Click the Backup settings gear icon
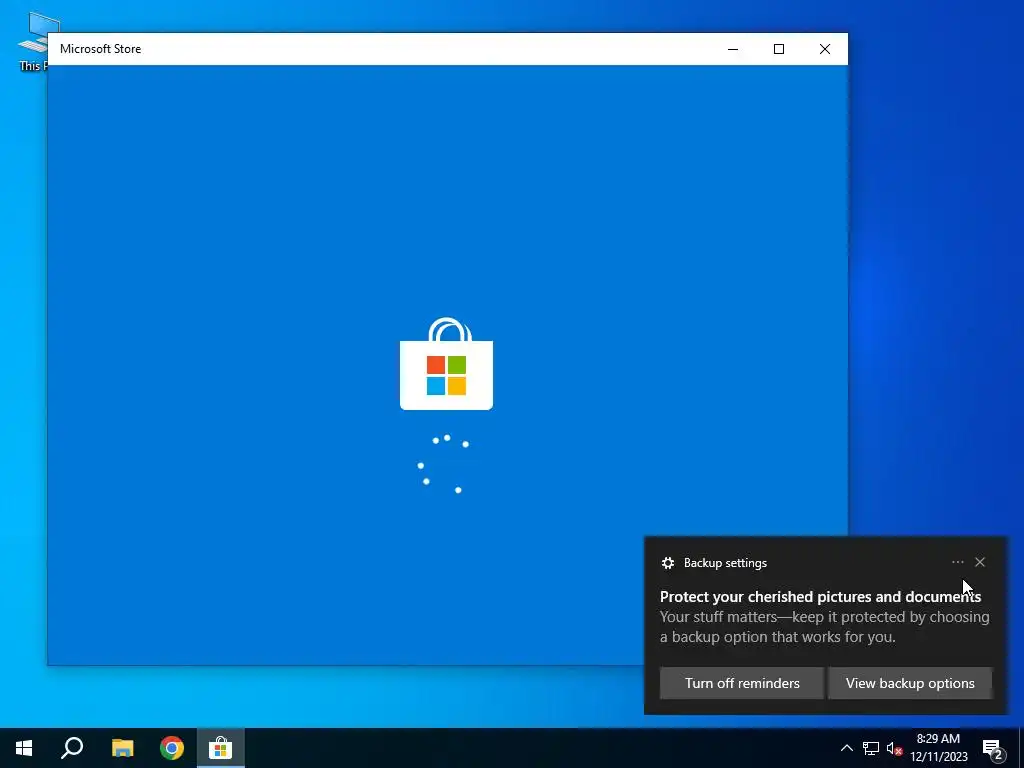This screenshot has width=1024, height=768. coord(667,563)
